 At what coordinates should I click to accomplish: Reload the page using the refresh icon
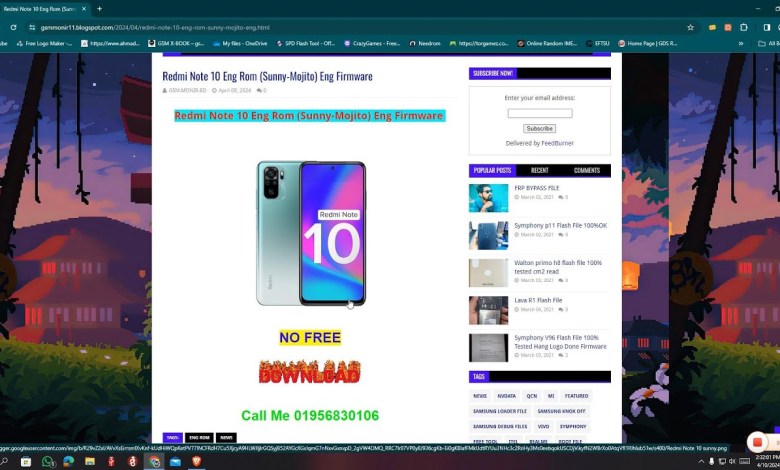click(x=13, y=27)
